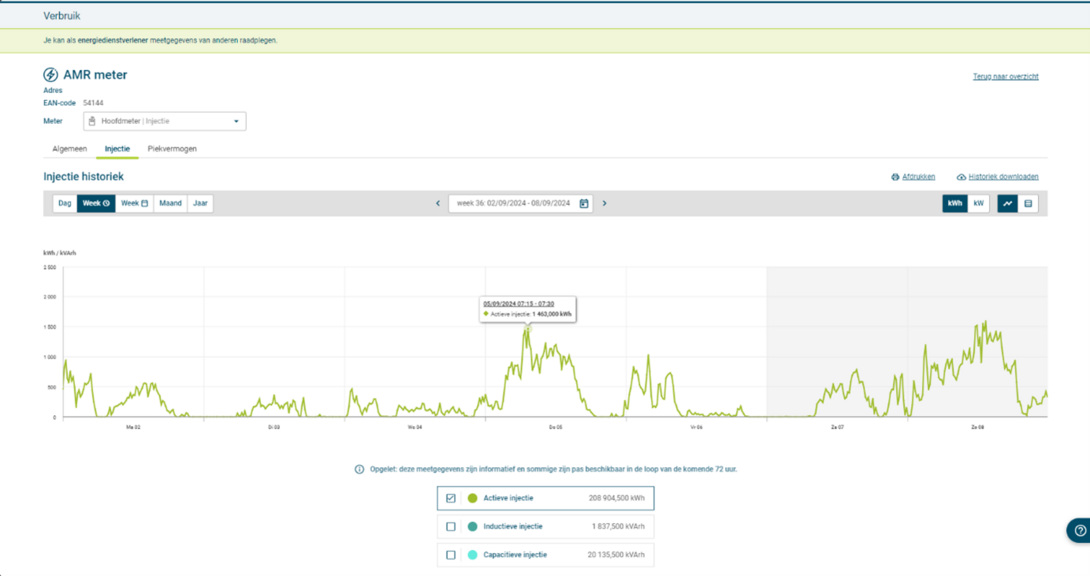The width and height of the screenshot is (1090, 576).
Task: Enable the Capacitieve injectie checkbox
Action: [x=451, y=554]
